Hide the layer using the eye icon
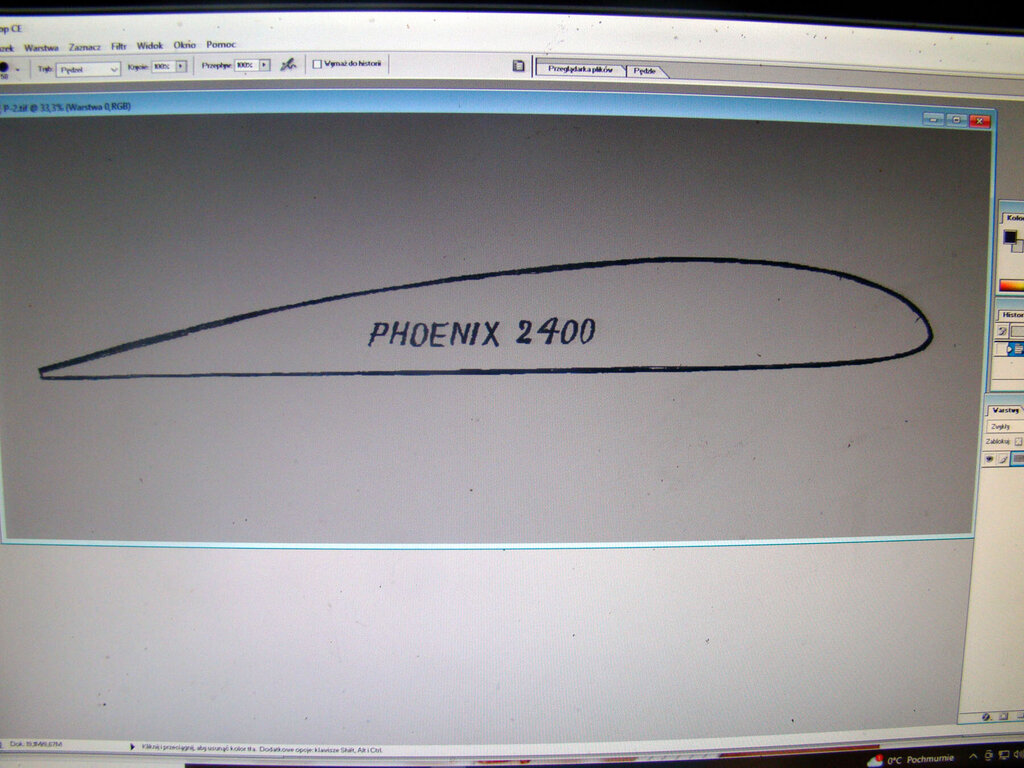1024x768 pixels. (989, 459)
